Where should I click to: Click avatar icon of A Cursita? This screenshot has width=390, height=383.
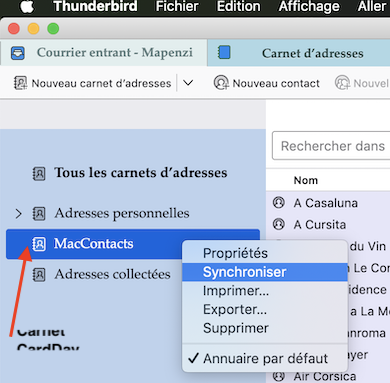279,224
